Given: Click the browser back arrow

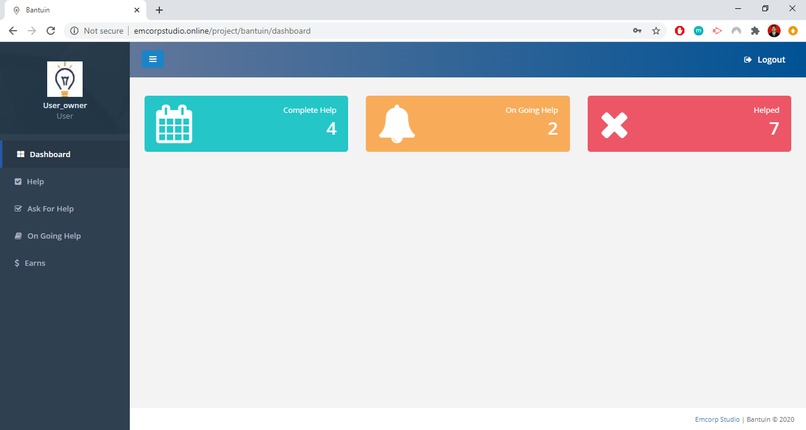Looking at the screenshot, I should [13, 31].
